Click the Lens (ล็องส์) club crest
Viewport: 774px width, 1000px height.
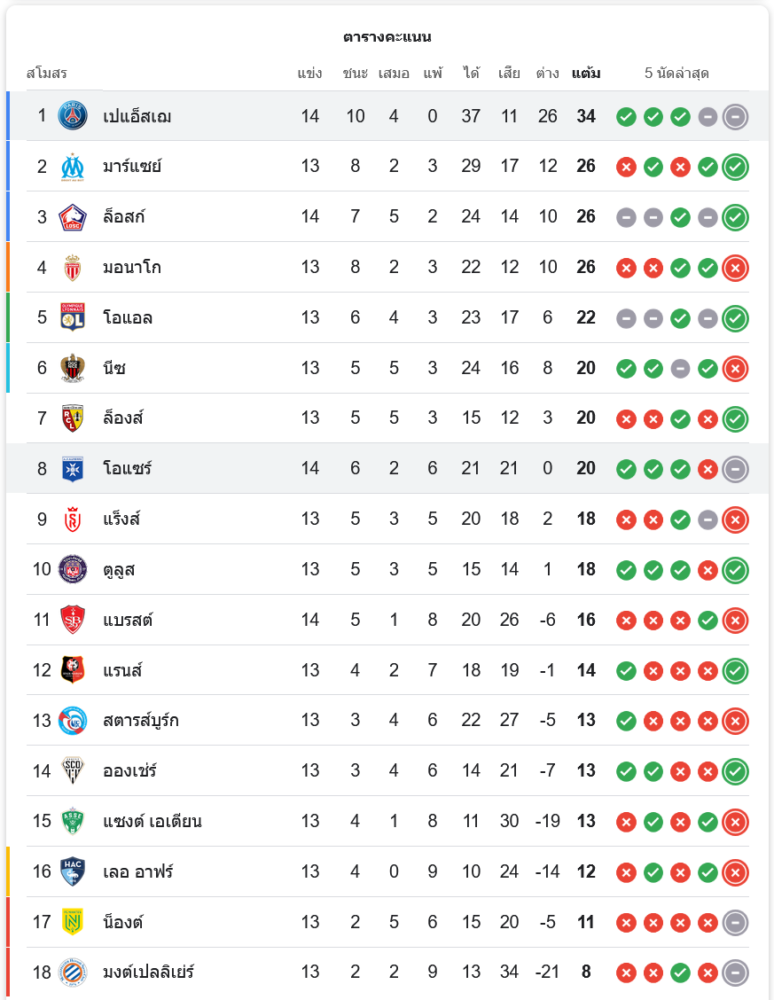coord(72,418)
